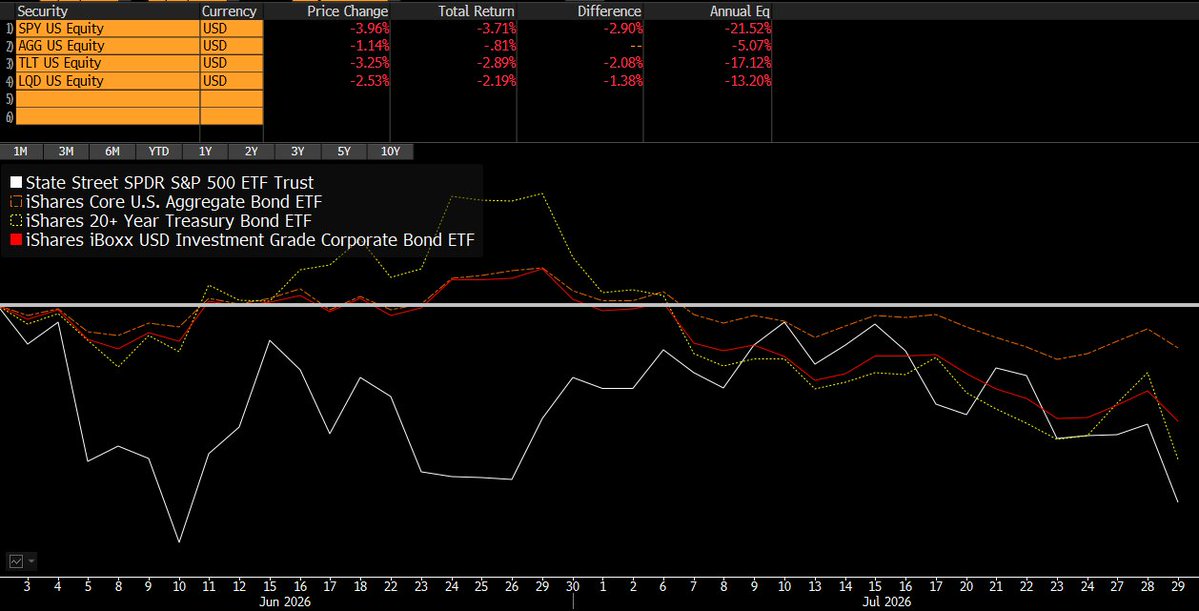Click State Street SPDR S&P 500 ETF Trust legend
This screenshot has width=1199, height=611.
170,183
